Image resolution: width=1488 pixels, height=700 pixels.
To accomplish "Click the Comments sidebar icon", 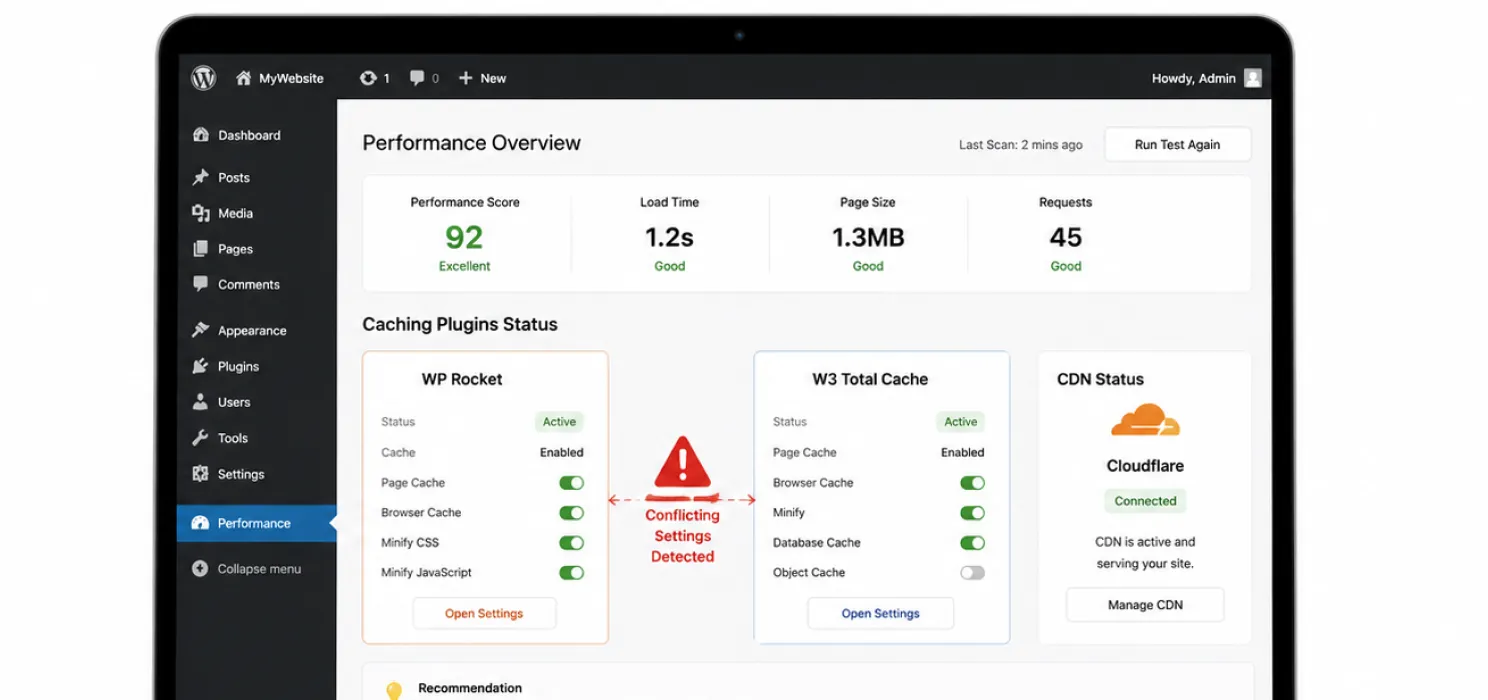I will (x=200, y=284).
